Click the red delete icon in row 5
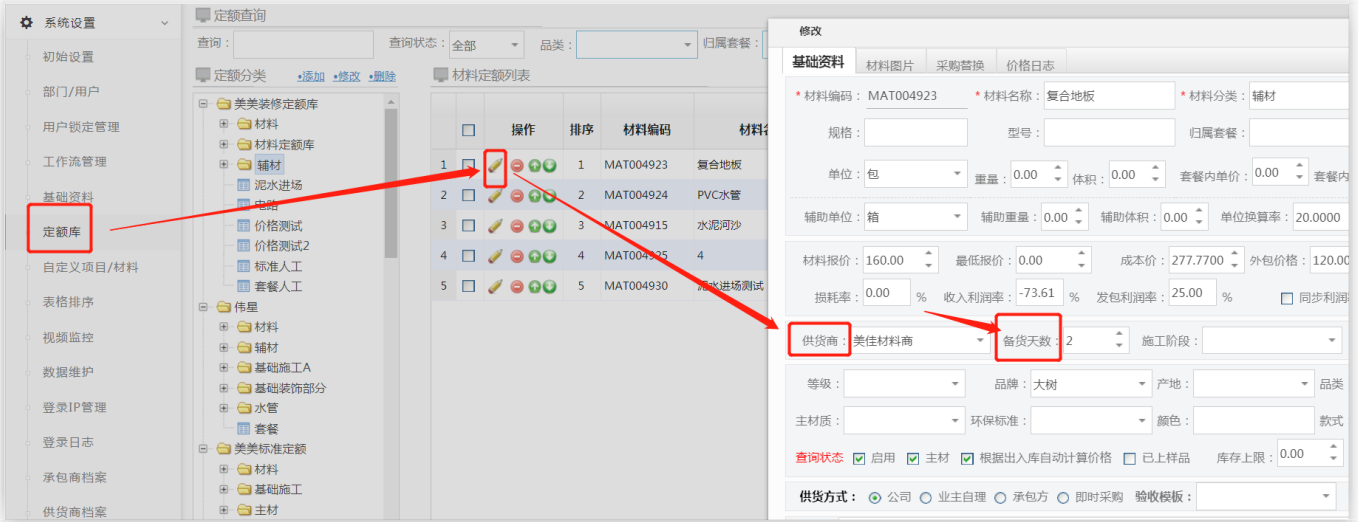This screenshot has height=522, width=1358. click(x=517, y=287)
